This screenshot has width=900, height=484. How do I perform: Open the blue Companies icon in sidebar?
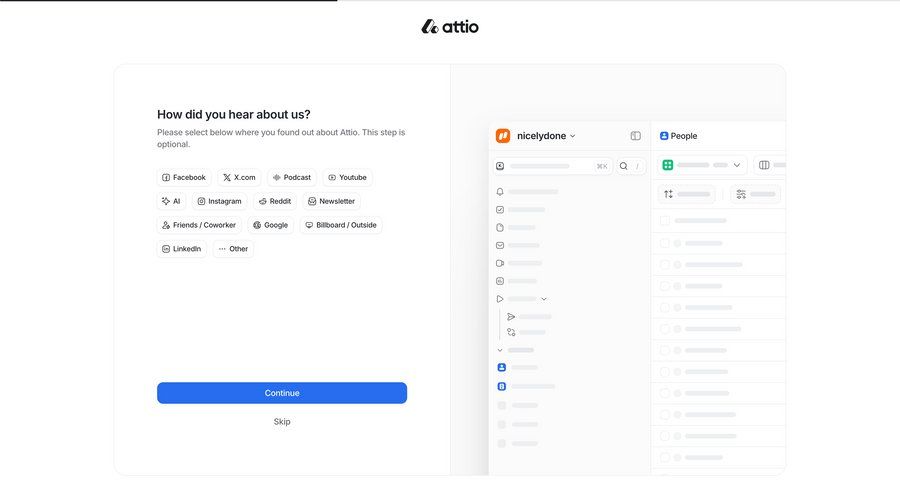502,387
